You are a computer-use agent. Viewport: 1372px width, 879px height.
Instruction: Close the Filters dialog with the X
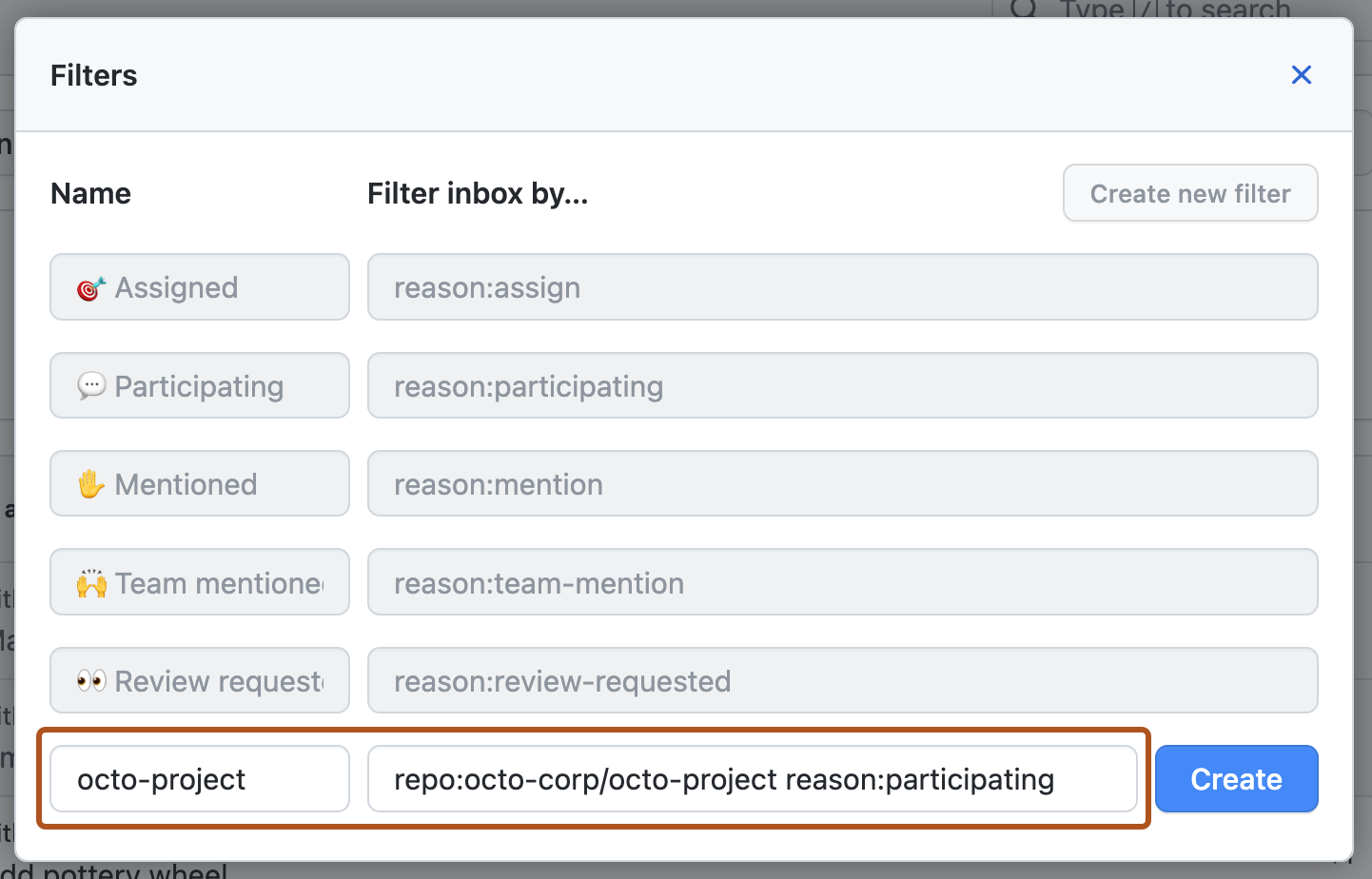(1301, 74)
